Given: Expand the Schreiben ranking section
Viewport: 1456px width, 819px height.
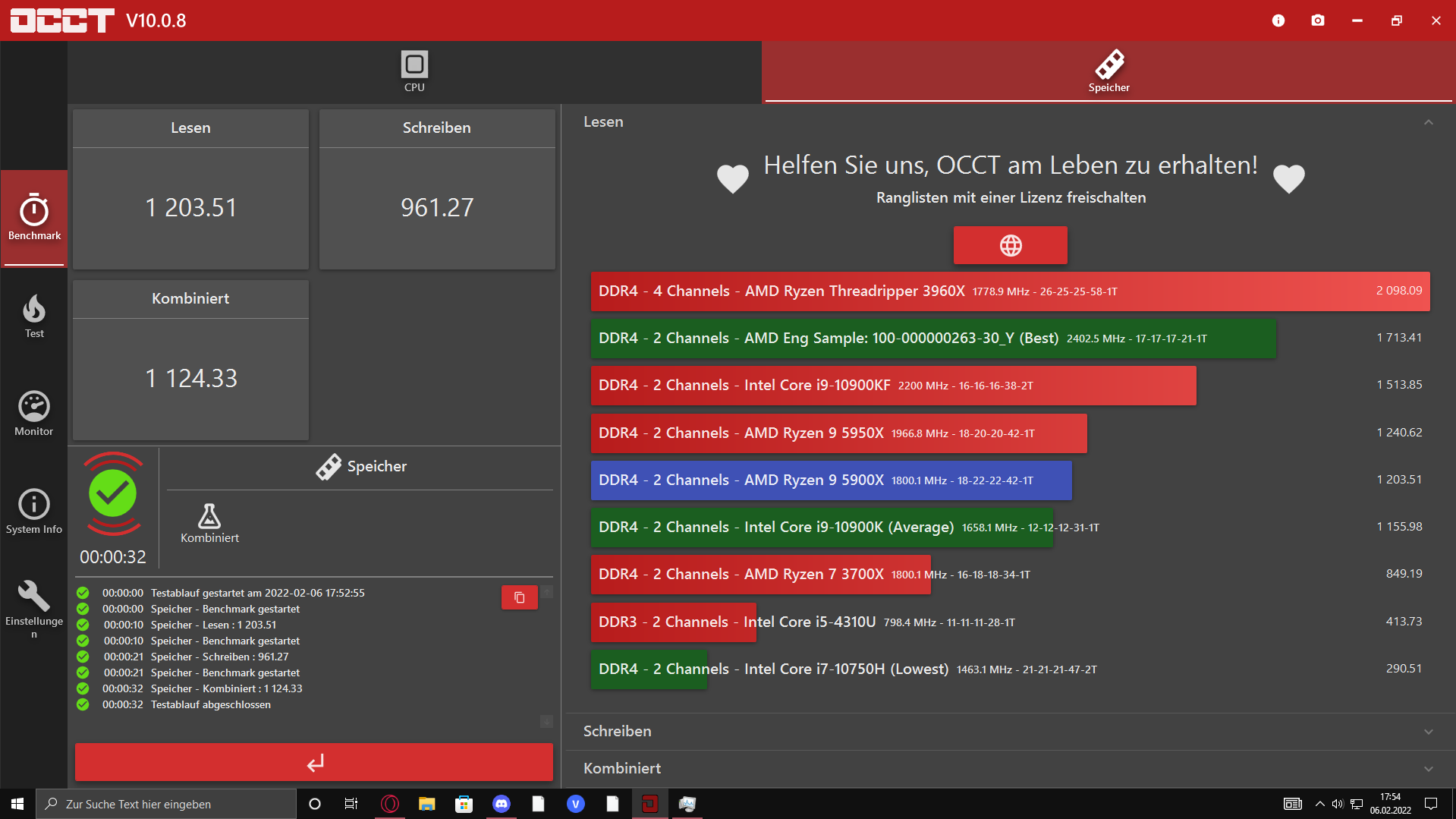Looking at the screenshot, I should [x=1009, y=732].
